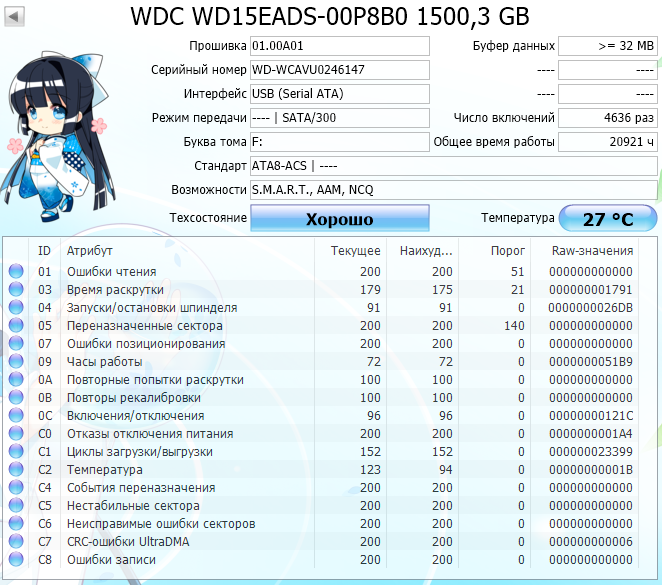Click raw value 0000000051B9
This screenshot has width=662, height=585.
(x=591, y=362)
